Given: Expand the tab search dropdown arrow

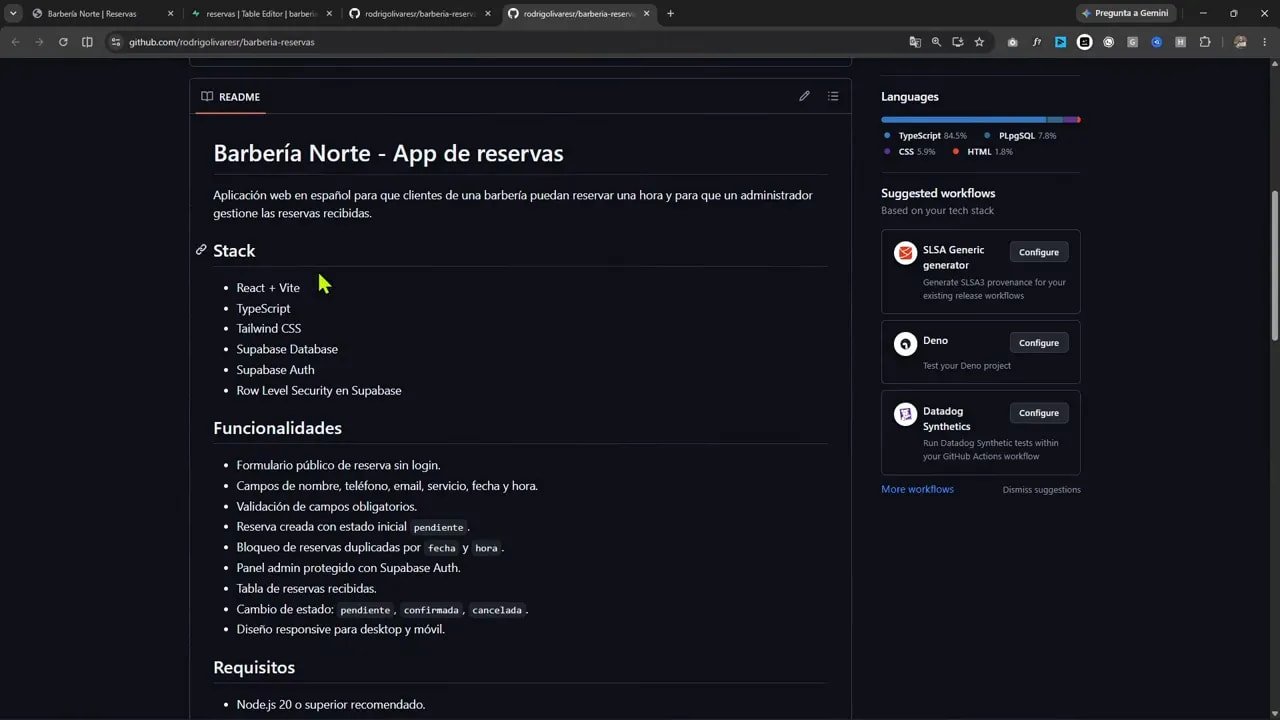Looking at the screenshot, I should tap(13, 13).
